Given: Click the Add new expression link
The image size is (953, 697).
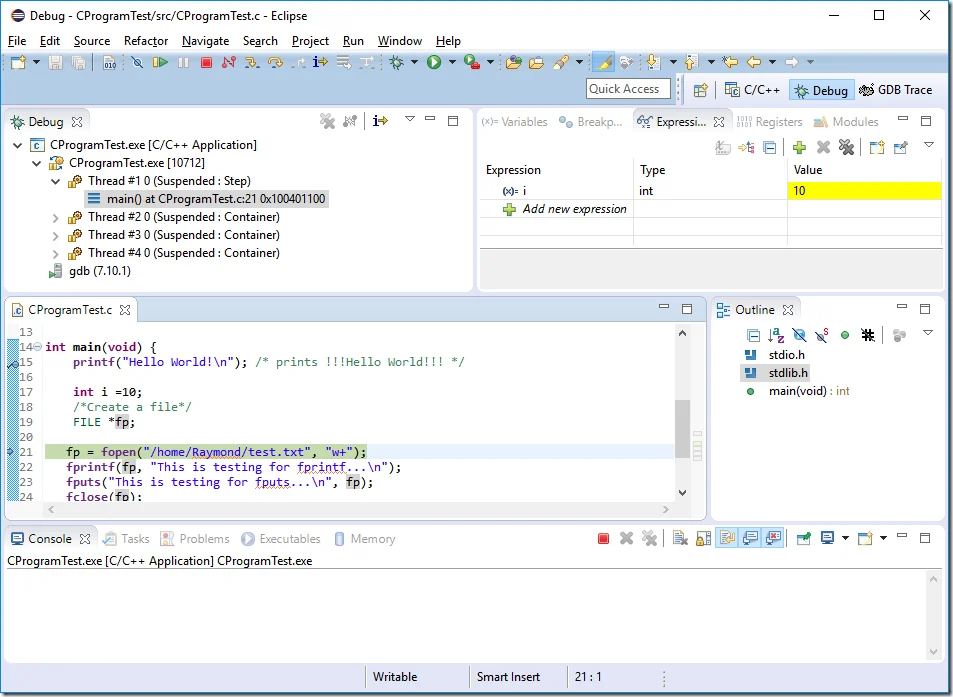Looking at the screenshot, I should click(576, 209).
